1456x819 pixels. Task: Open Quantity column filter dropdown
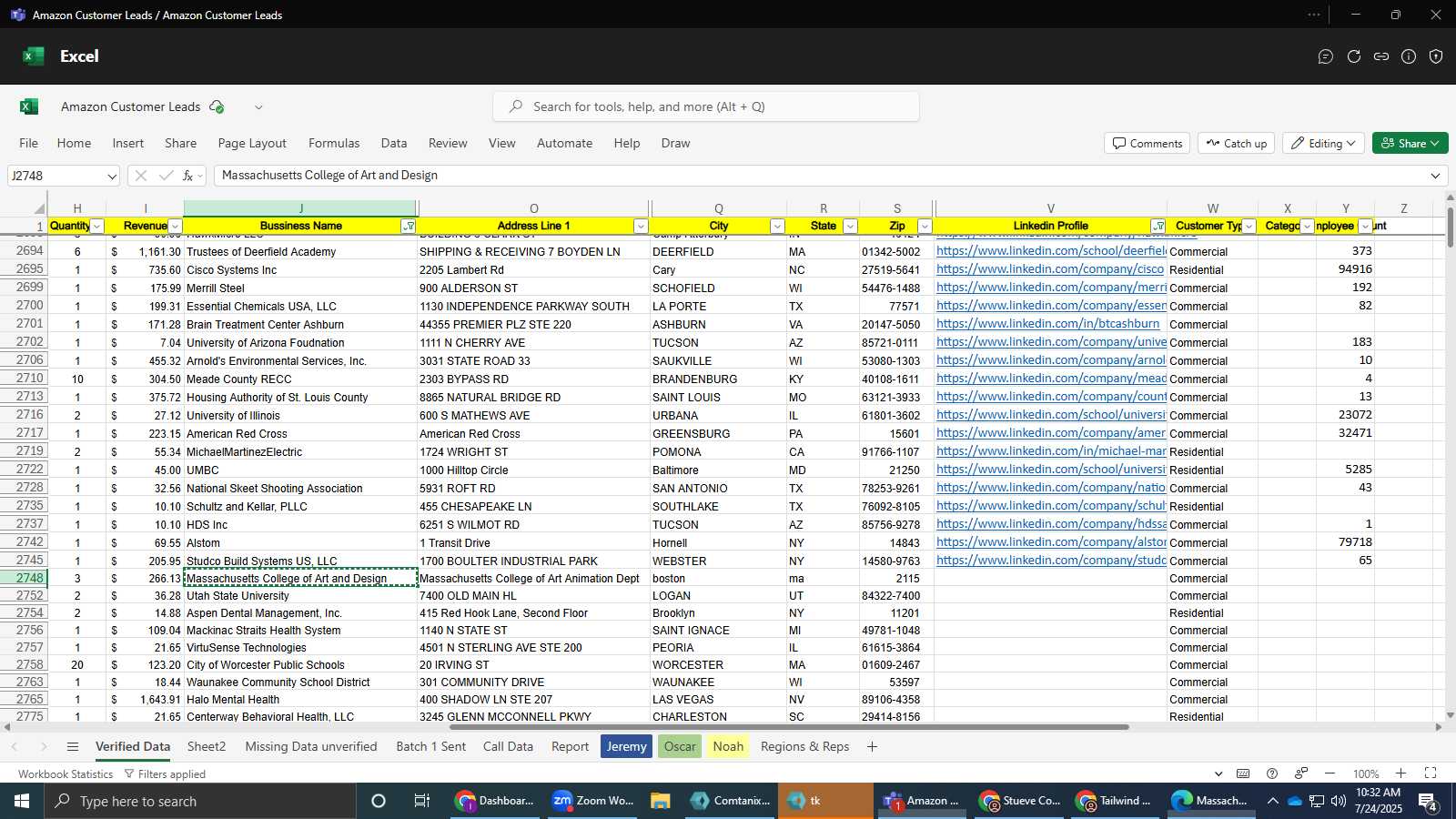[97, 226]
